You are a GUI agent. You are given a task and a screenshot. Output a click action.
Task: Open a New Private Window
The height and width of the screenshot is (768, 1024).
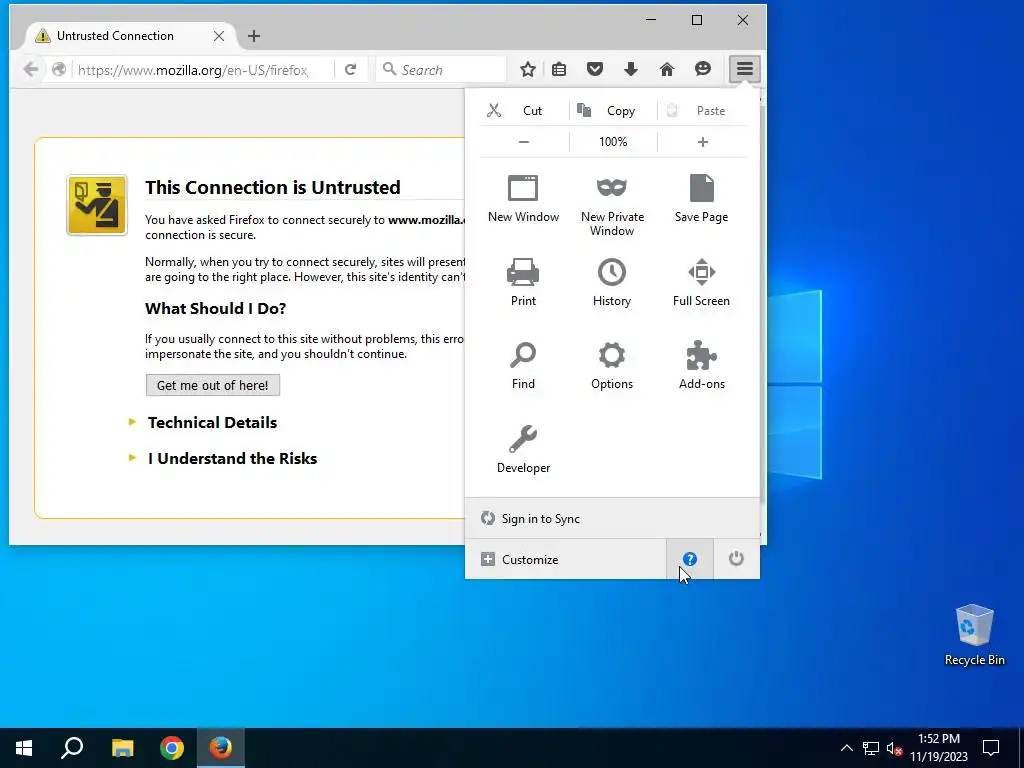click(612, 205)
